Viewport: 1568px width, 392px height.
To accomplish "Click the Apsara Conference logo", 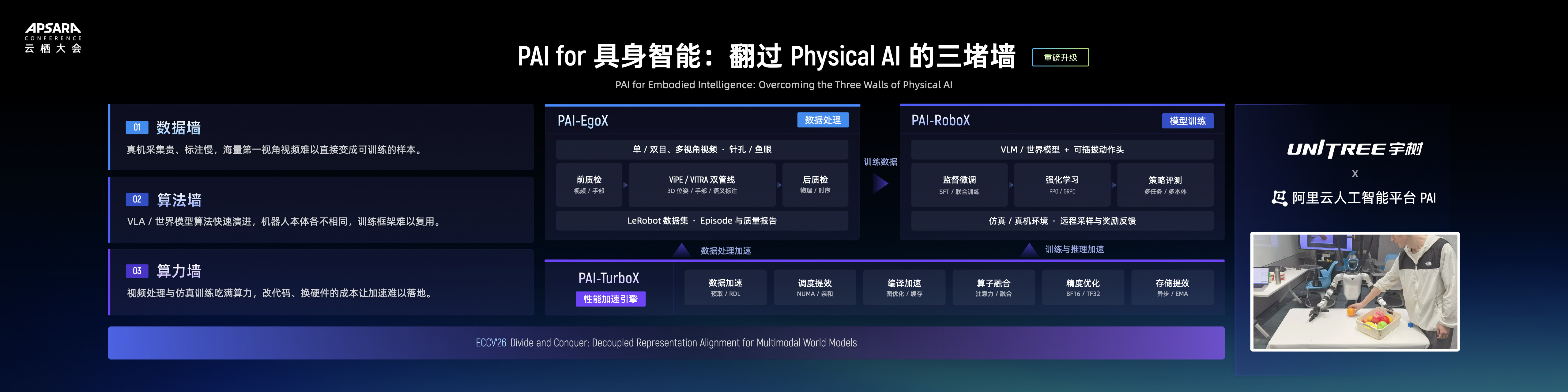I will coord(53,38).
